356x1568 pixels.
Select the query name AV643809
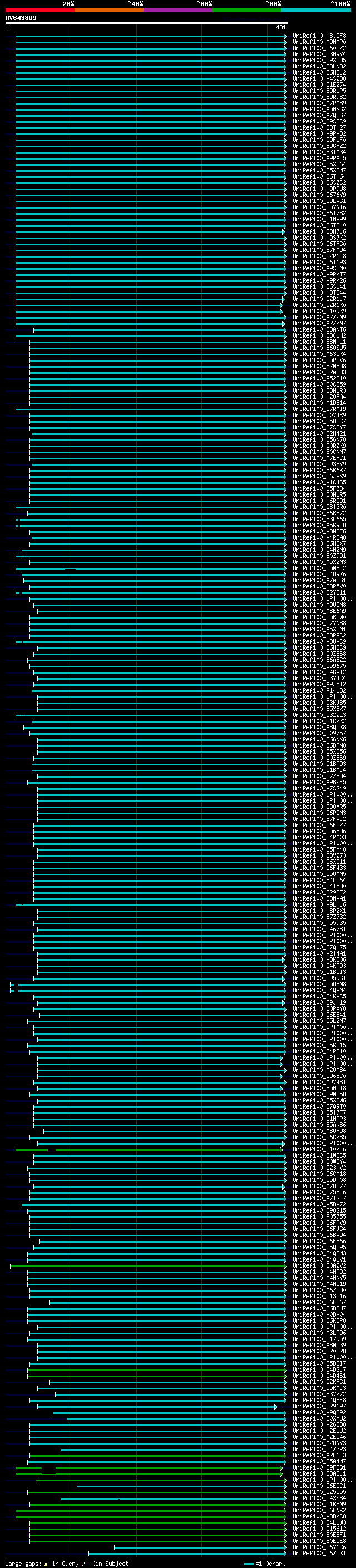pos(21,18)
